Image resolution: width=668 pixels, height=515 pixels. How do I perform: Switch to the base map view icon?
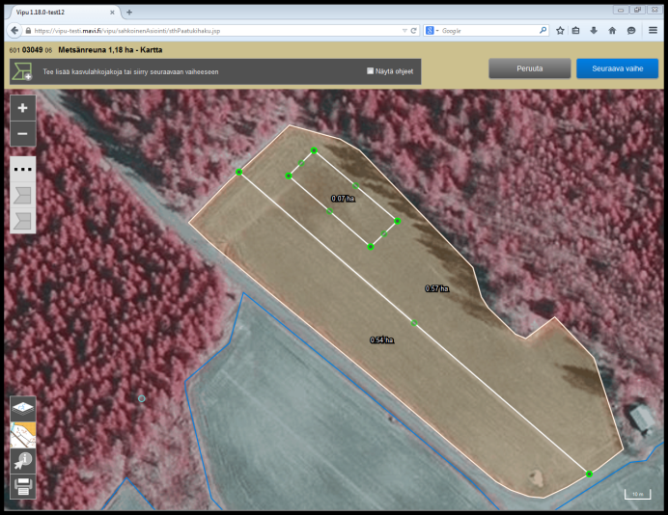(22, 434)
